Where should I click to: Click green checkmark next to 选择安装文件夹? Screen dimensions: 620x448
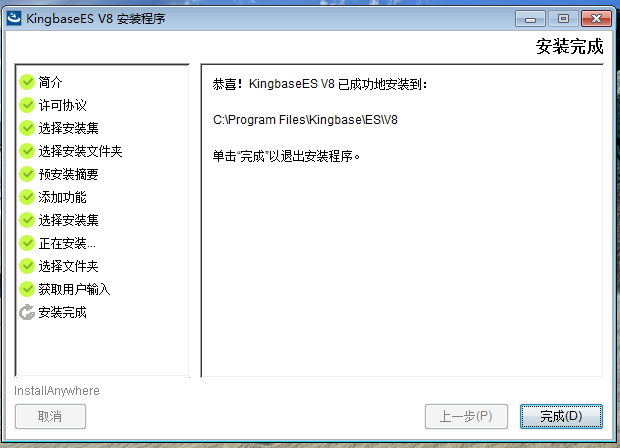[27, 151]
